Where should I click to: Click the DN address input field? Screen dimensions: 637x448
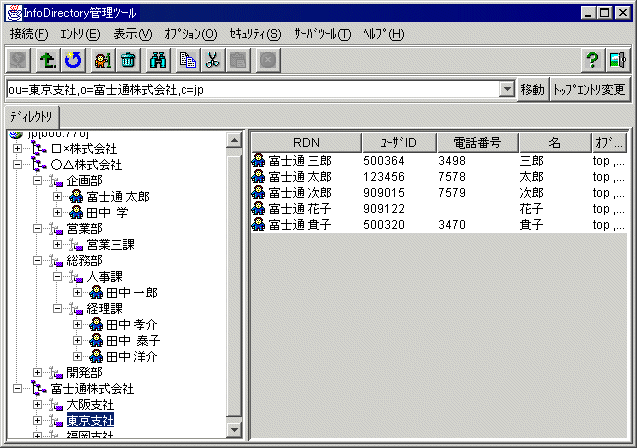254,89
